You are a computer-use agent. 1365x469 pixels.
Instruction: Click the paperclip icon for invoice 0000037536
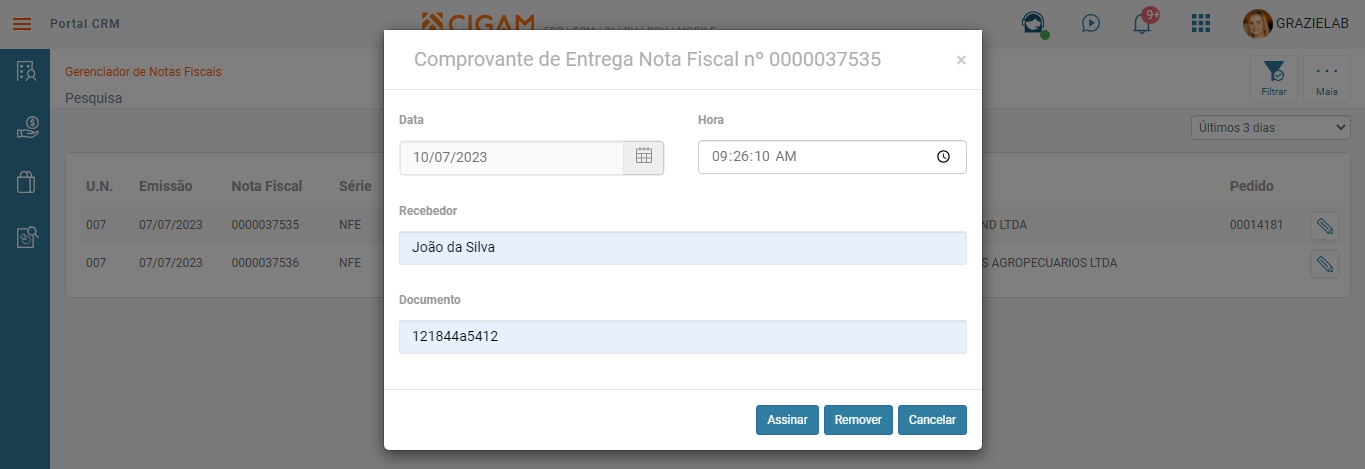[1325, 264]
